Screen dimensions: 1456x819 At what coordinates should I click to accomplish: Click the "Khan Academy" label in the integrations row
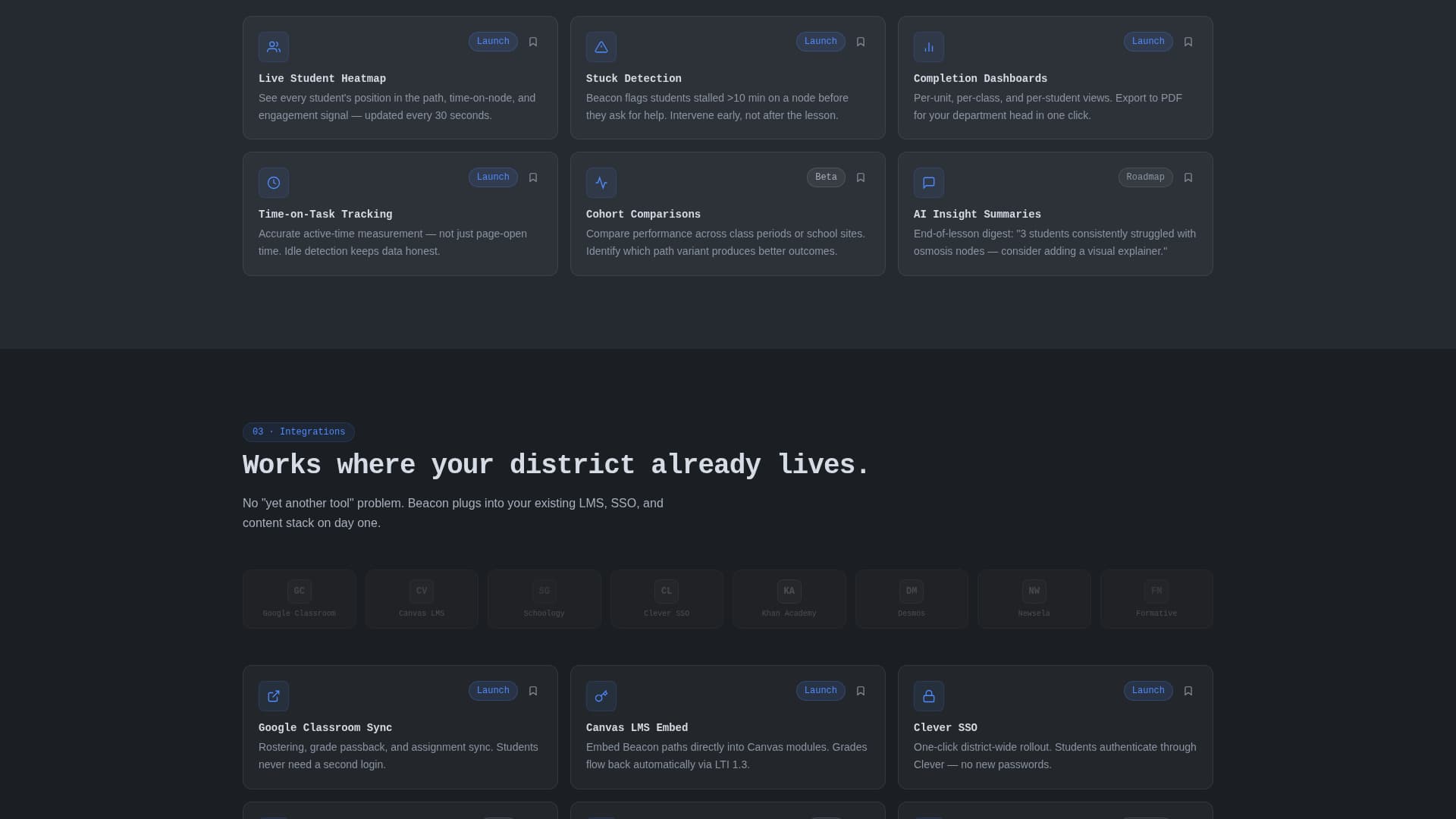coord(789,613)
